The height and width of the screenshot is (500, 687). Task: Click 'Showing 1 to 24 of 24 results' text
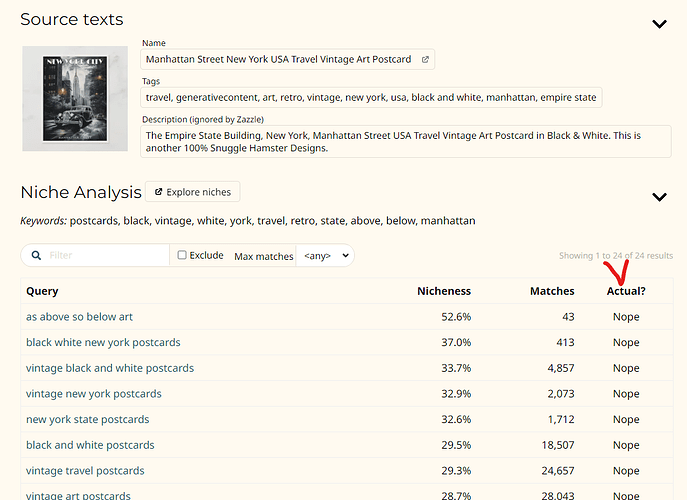(616, 255)
